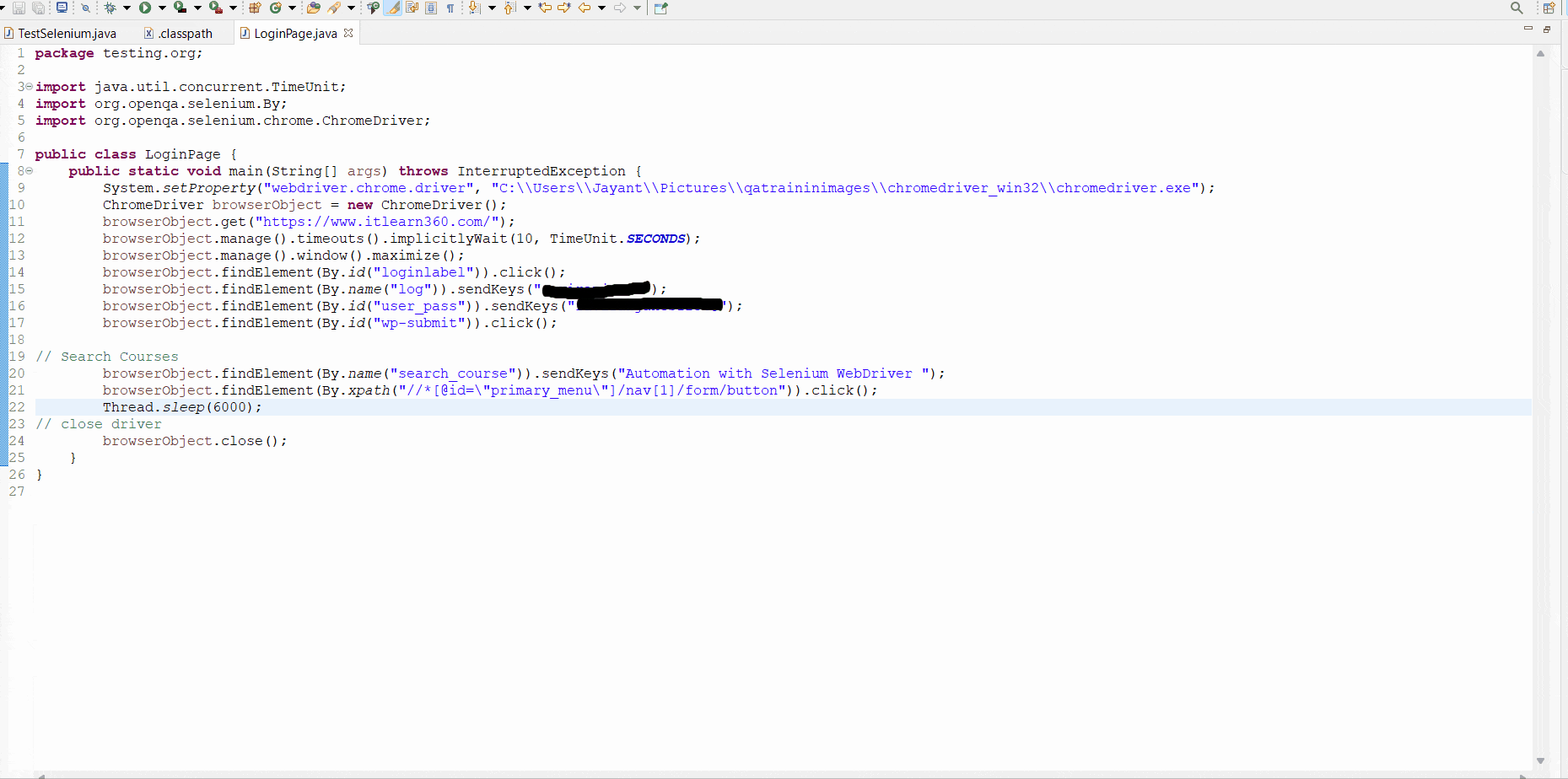Click 'org.openqa.selenium.By' import text
The image size is (1568, 779).
[186, 104]
